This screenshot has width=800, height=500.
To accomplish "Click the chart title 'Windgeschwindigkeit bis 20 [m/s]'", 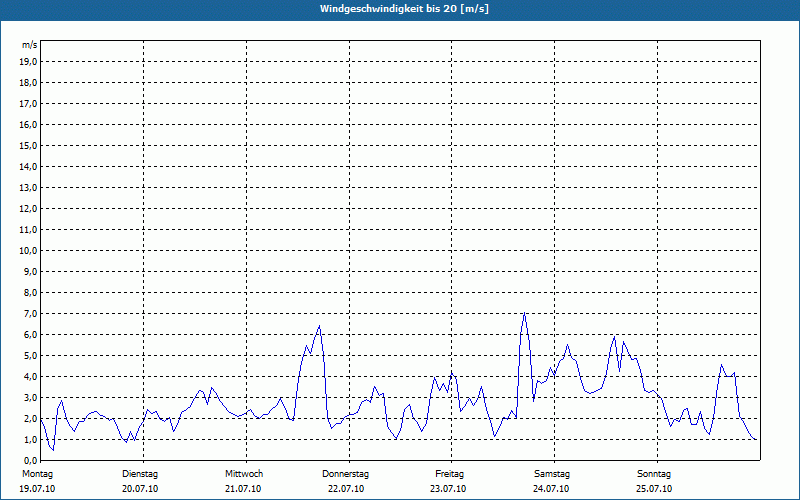I will coord(405,9).
